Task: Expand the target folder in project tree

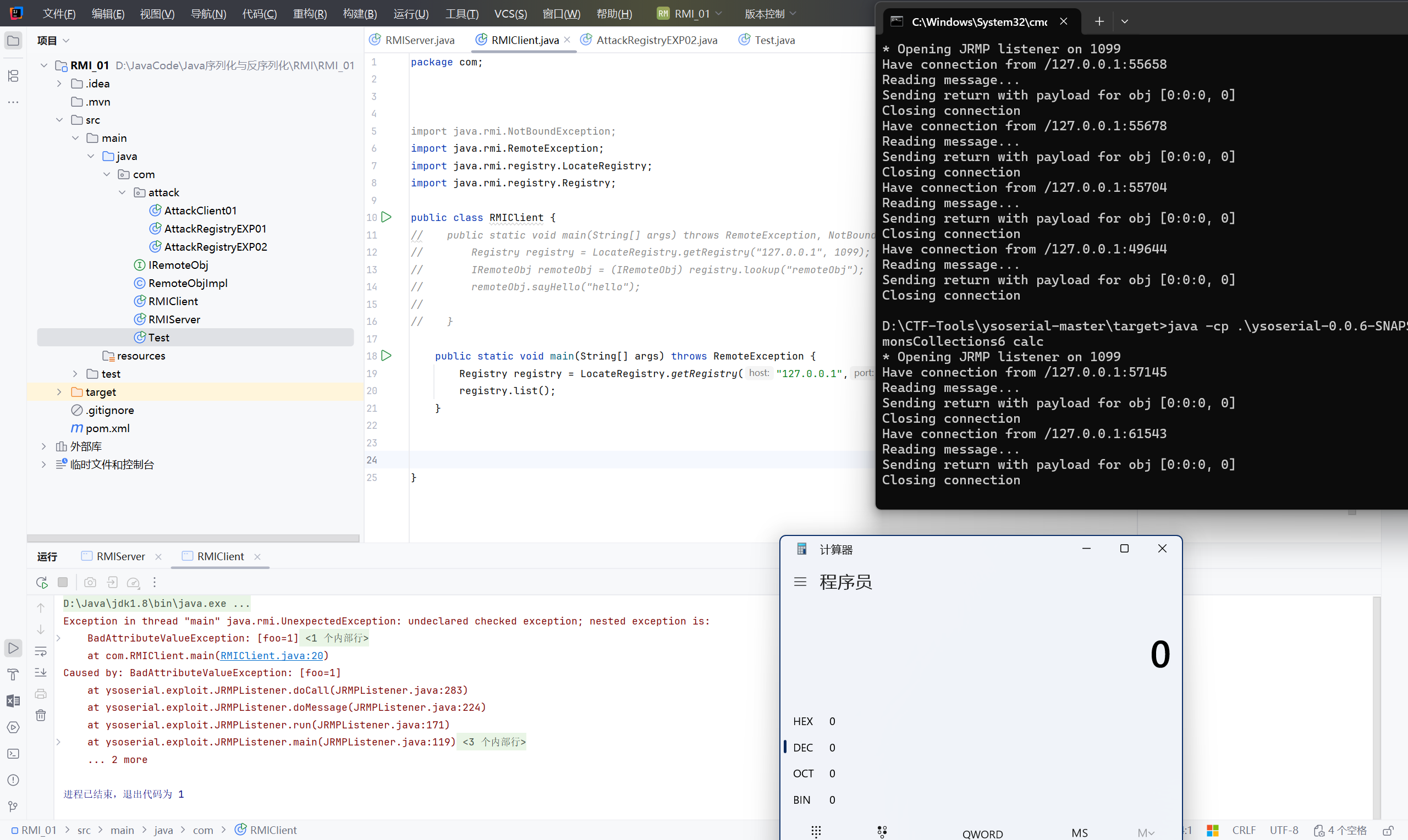Action: point(59,392)
